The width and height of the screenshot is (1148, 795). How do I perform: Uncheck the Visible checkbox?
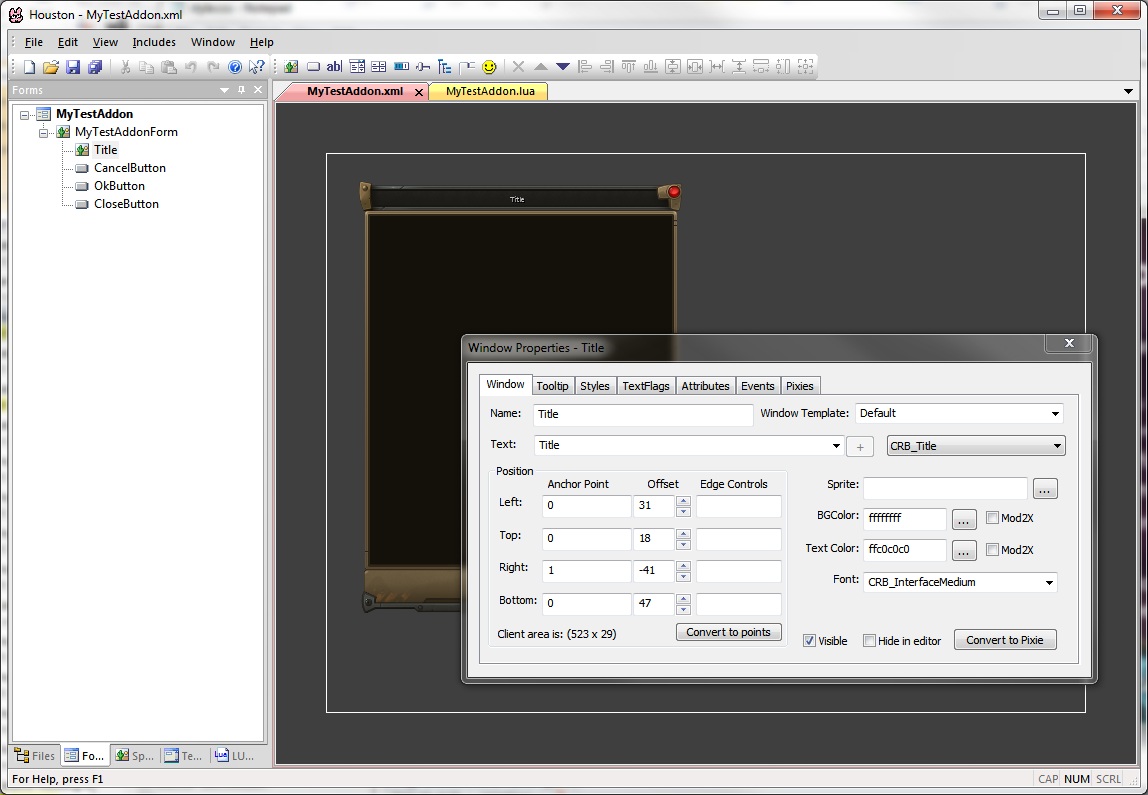(810, 640)
